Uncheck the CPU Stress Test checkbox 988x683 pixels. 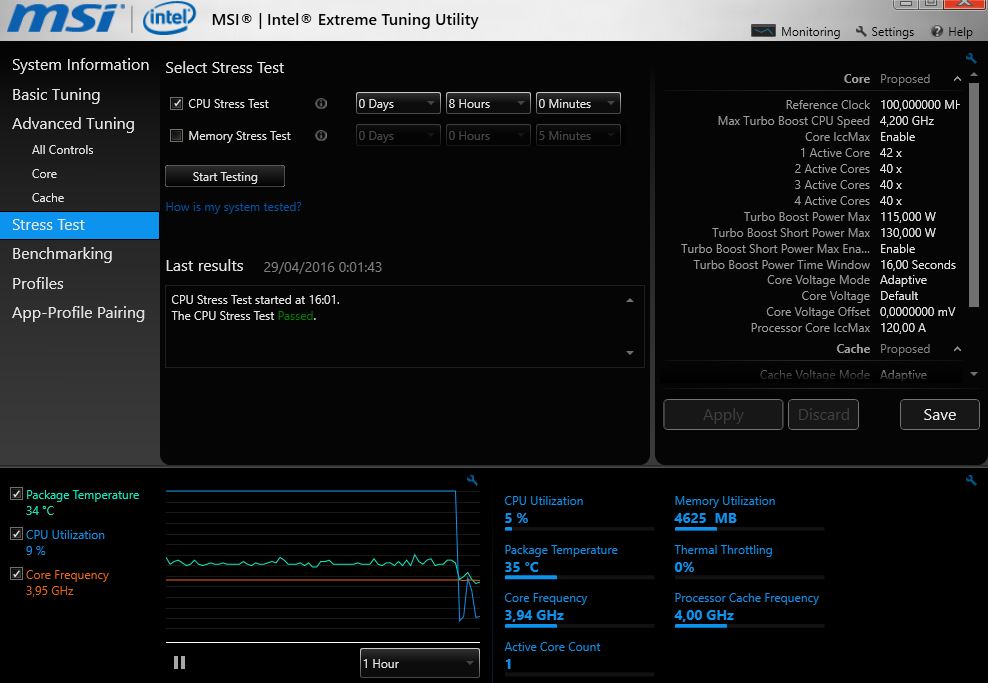(177, 104)
